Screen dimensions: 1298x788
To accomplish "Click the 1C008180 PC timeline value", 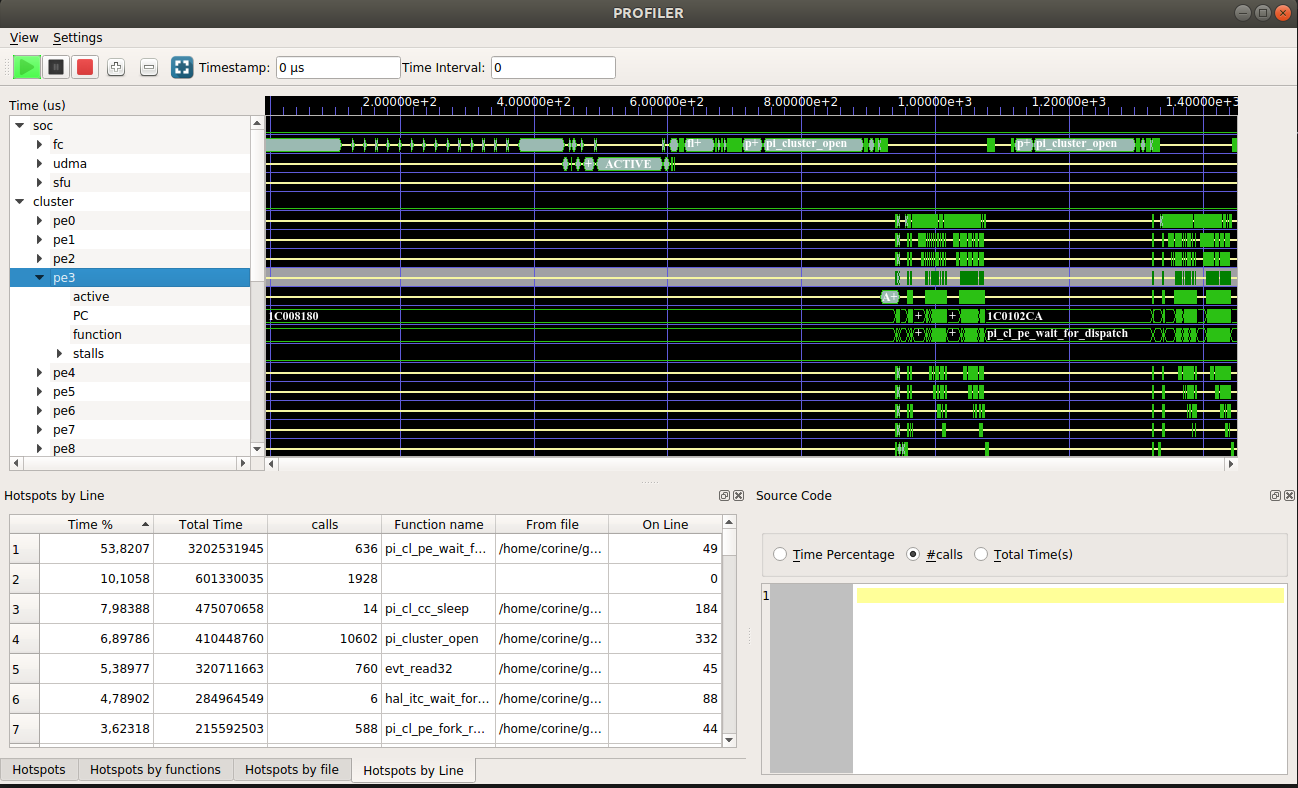I will [293, 316].
